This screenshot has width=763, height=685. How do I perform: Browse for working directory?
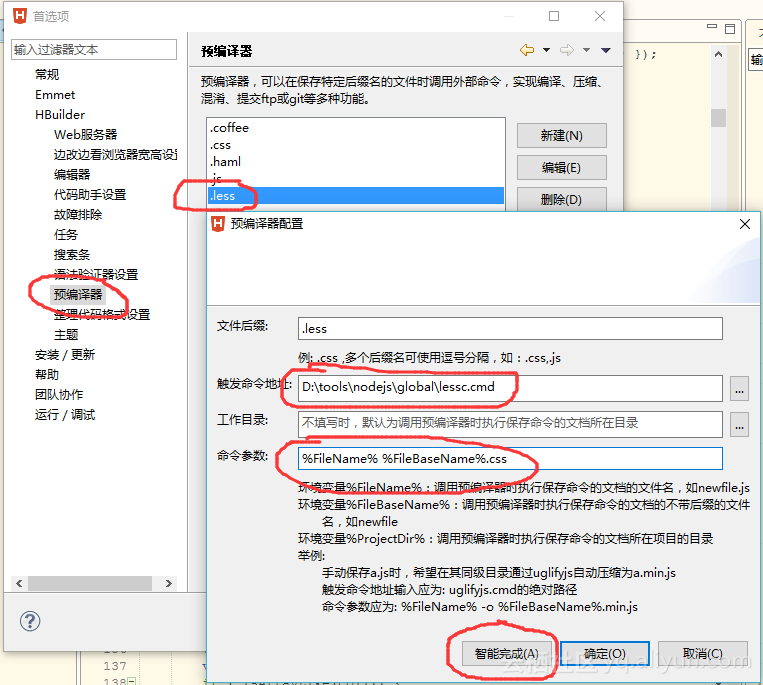pos(739,425)
